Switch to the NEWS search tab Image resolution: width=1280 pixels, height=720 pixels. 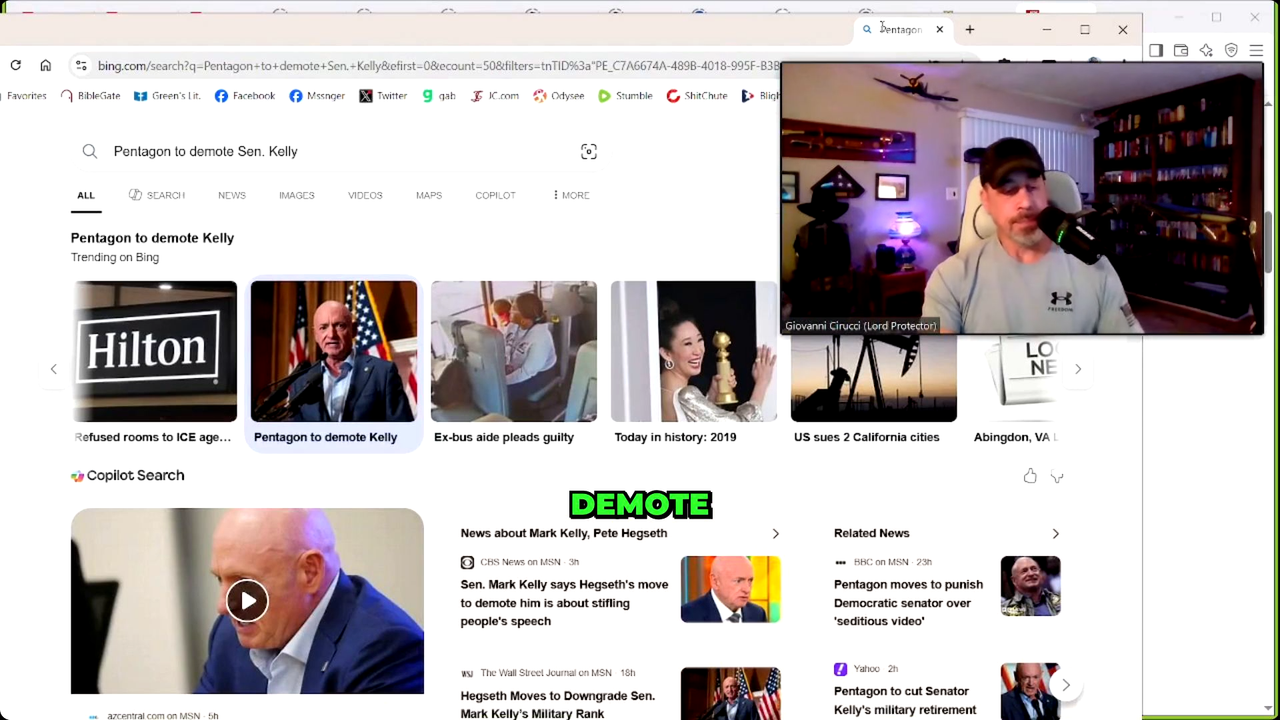tap(231, 195)
